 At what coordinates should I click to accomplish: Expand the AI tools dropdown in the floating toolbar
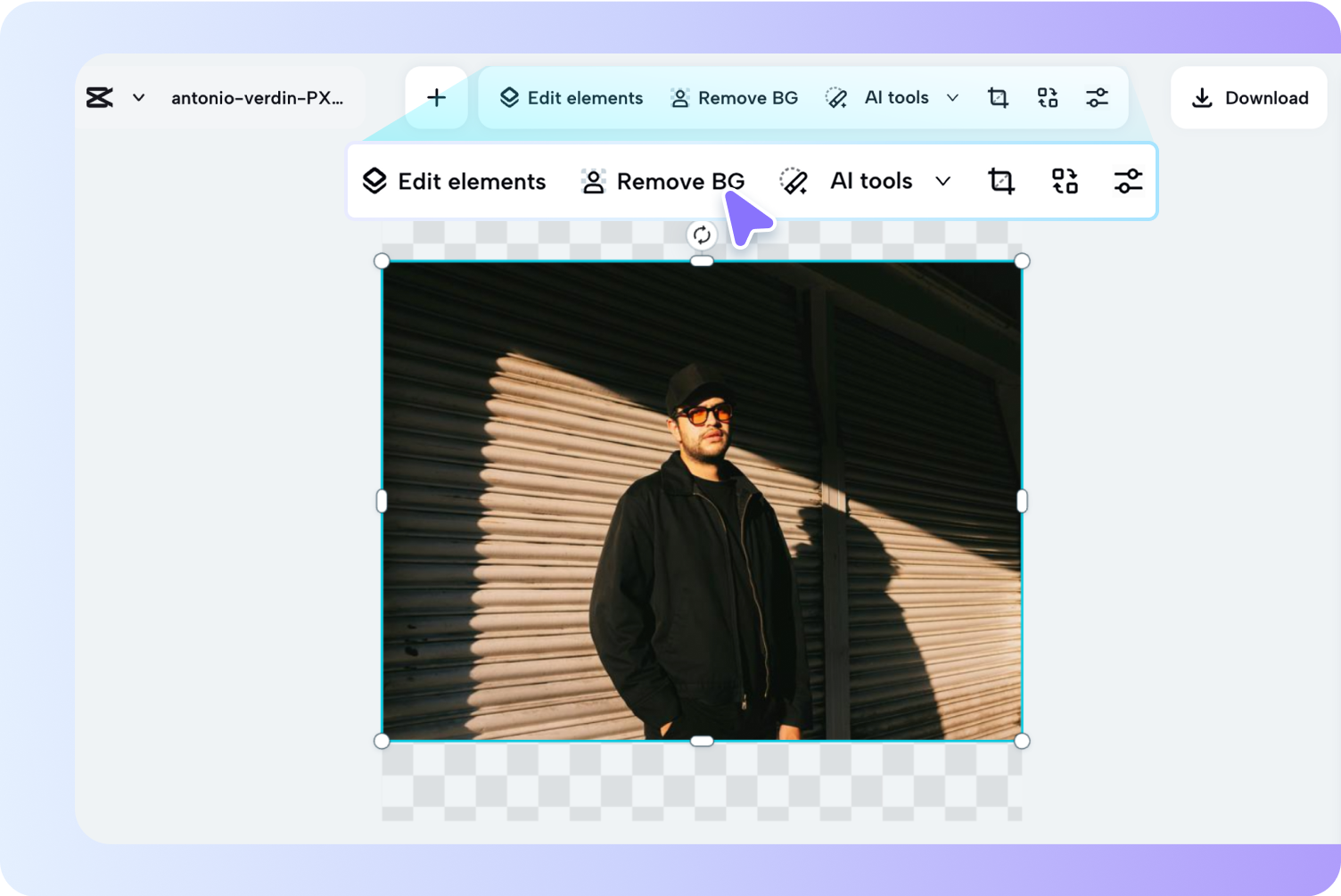pyautogui.click(x=942, y=181)
